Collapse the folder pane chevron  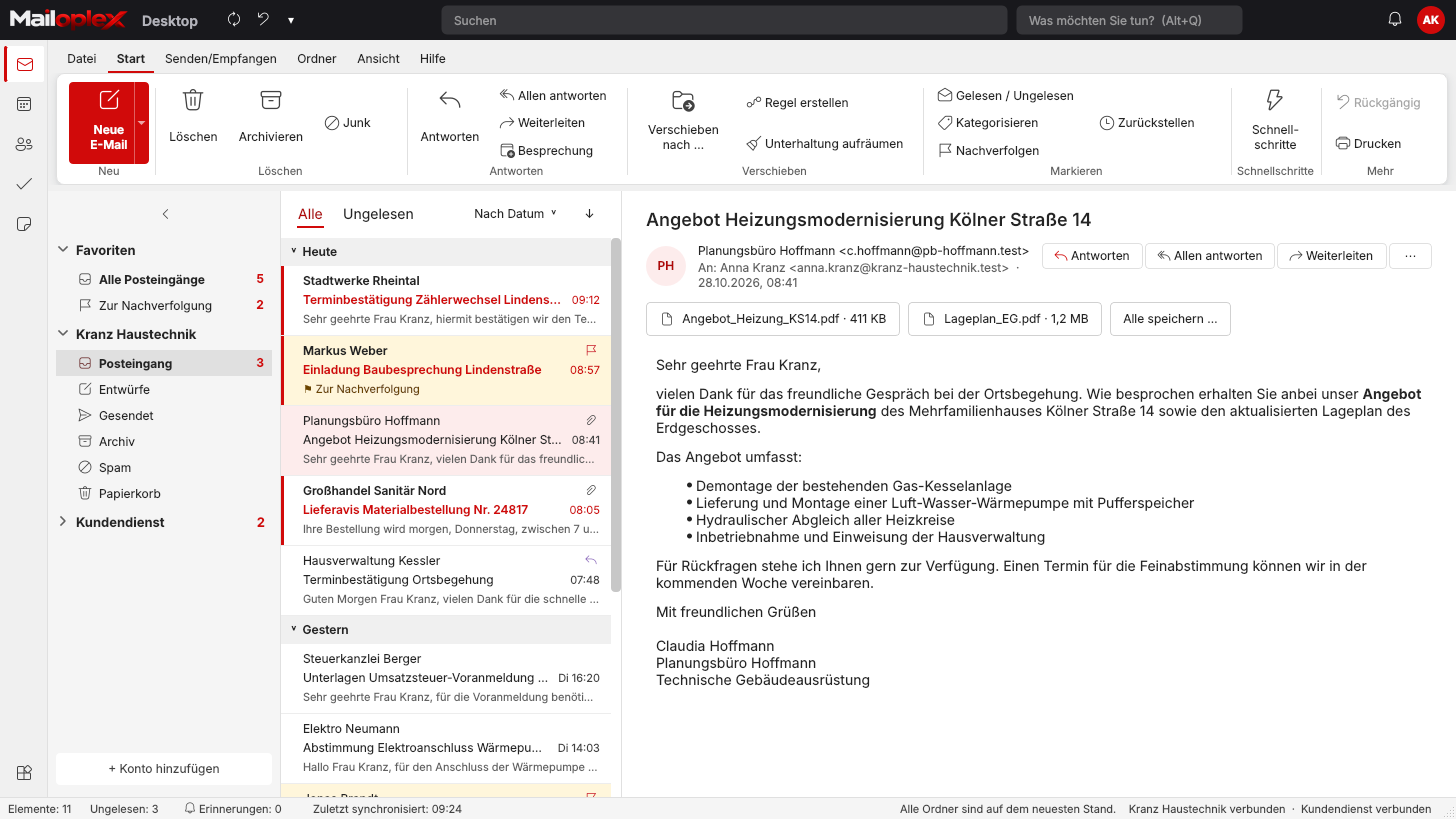166,214
